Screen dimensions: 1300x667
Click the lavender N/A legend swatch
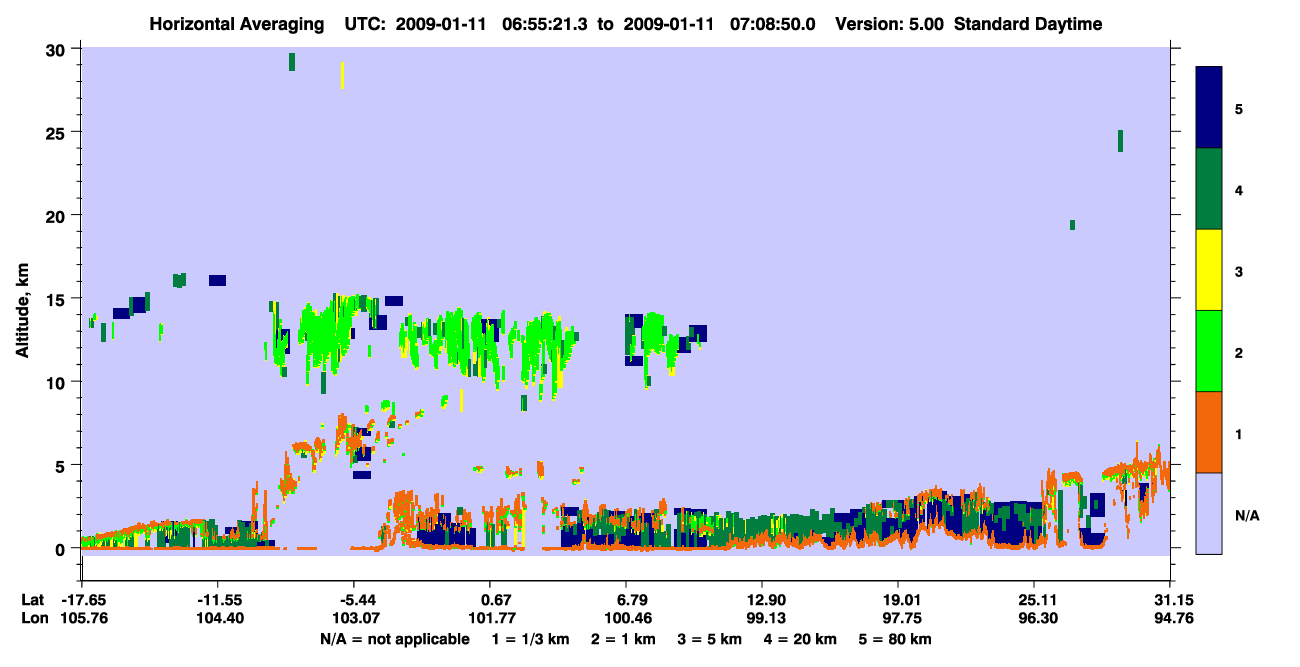click(1209, 513)
